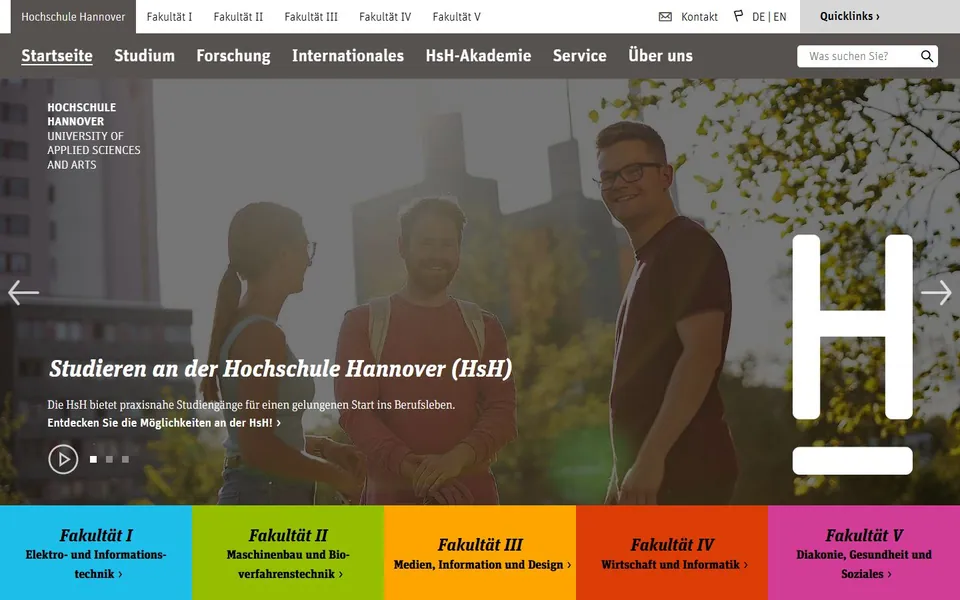This screenshot has width=960, height=600.
Task: Go to previous slide with left arrow
Action: (x=23, y=293)
